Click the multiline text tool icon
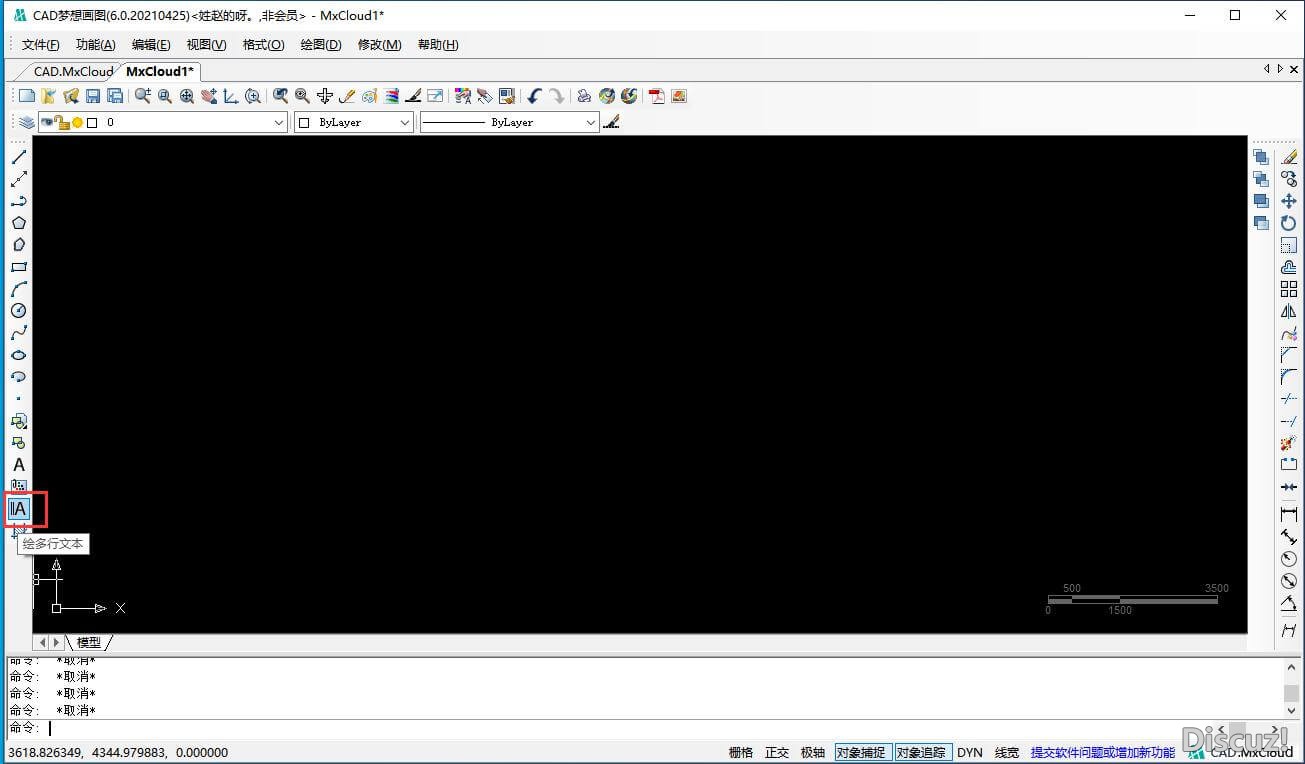 pyautogui.click(x=19, y=509)
